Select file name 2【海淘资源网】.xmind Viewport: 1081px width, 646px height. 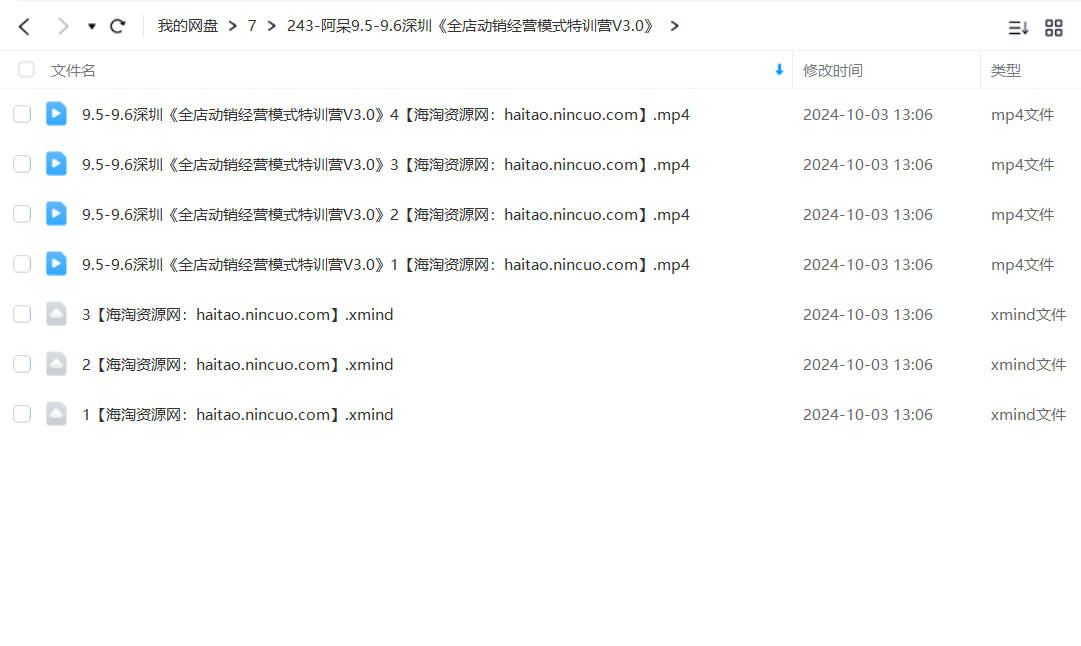pos(237,365)
